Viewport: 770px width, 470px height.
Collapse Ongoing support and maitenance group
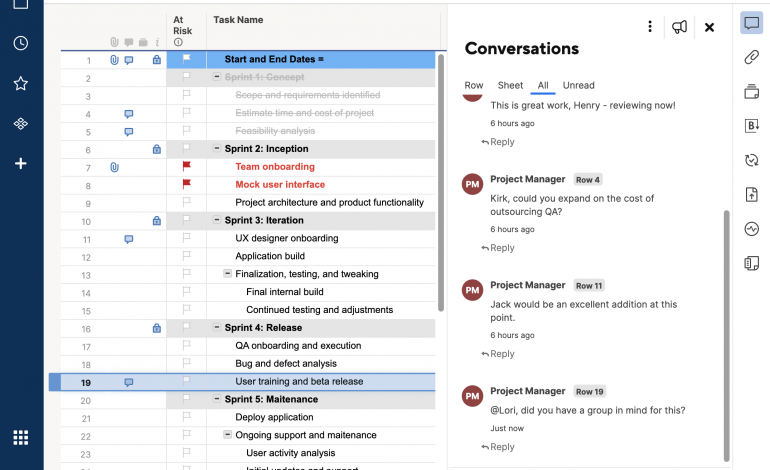(x=227, y=434)
